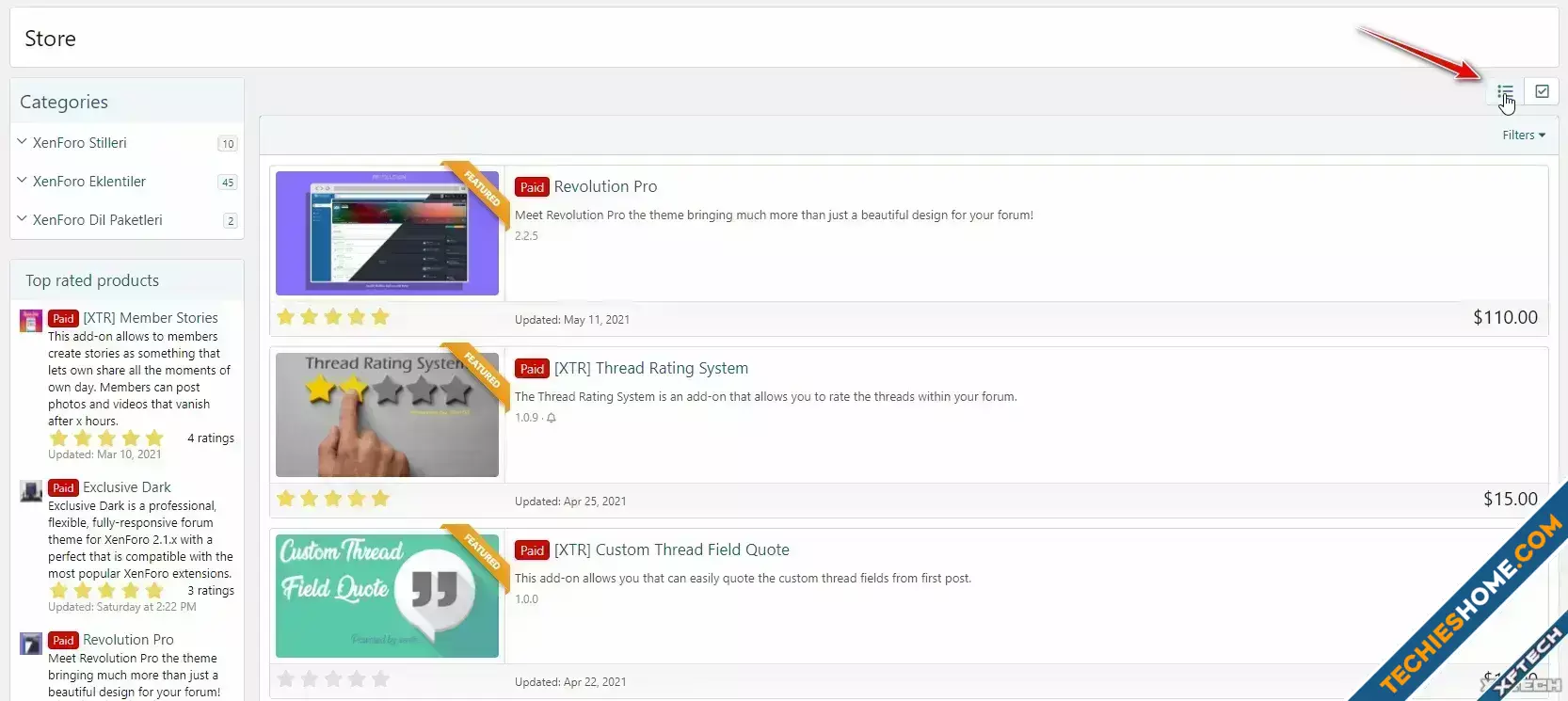
Task: Click 'Updated: Mar 10, 2021' text
Action: [104, 454]
